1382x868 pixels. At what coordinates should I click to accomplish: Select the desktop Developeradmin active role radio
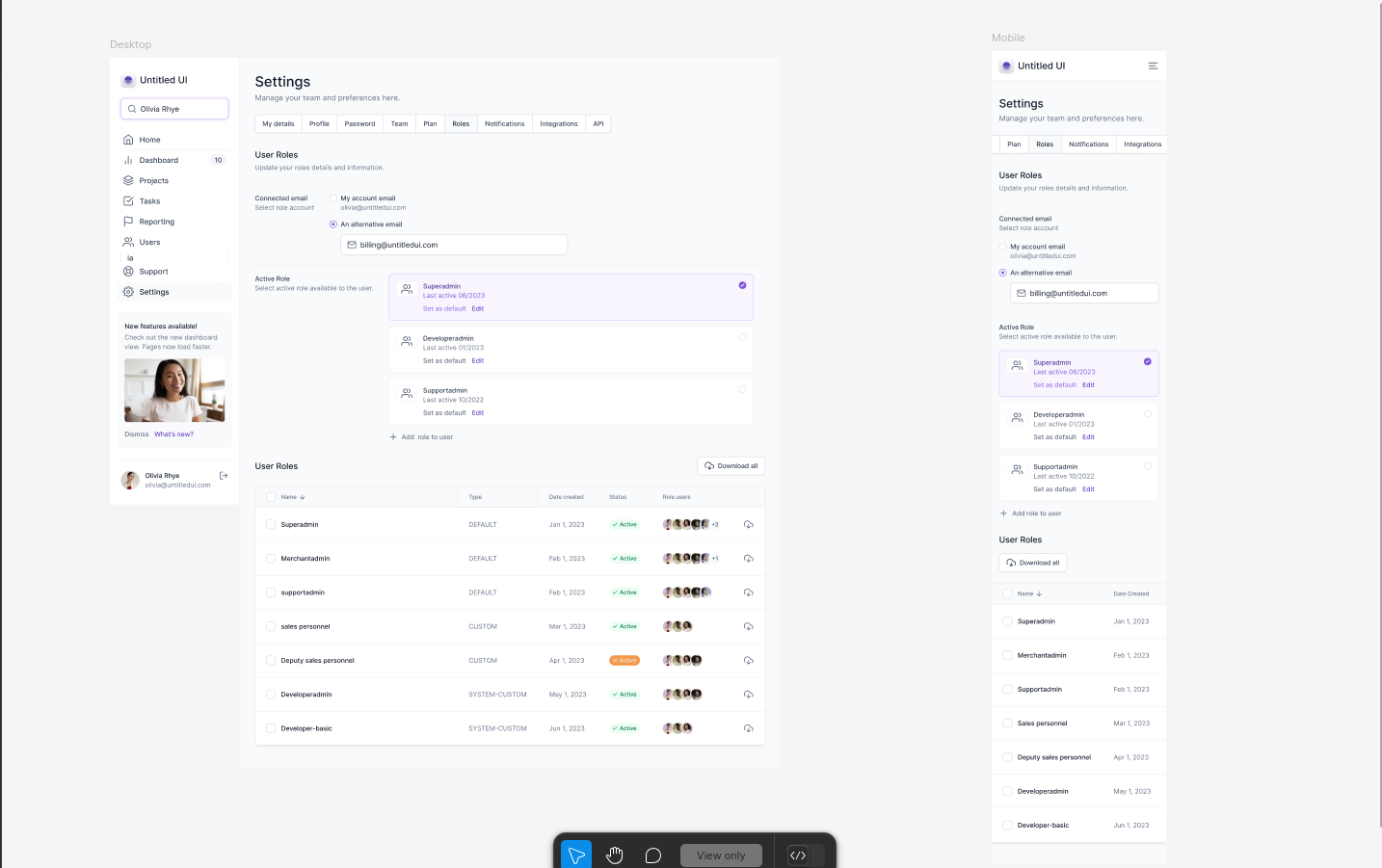[x=742, y=338]
